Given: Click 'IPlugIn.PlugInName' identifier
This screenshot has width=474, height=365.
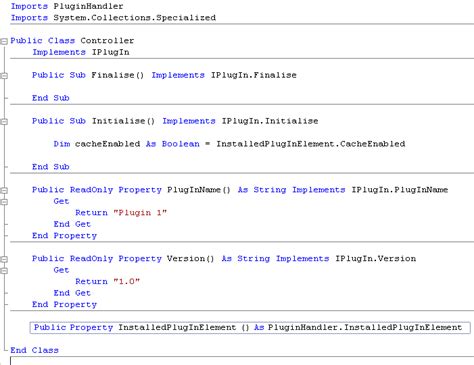Looking at the screenshot, I should (x=400, y=190).
